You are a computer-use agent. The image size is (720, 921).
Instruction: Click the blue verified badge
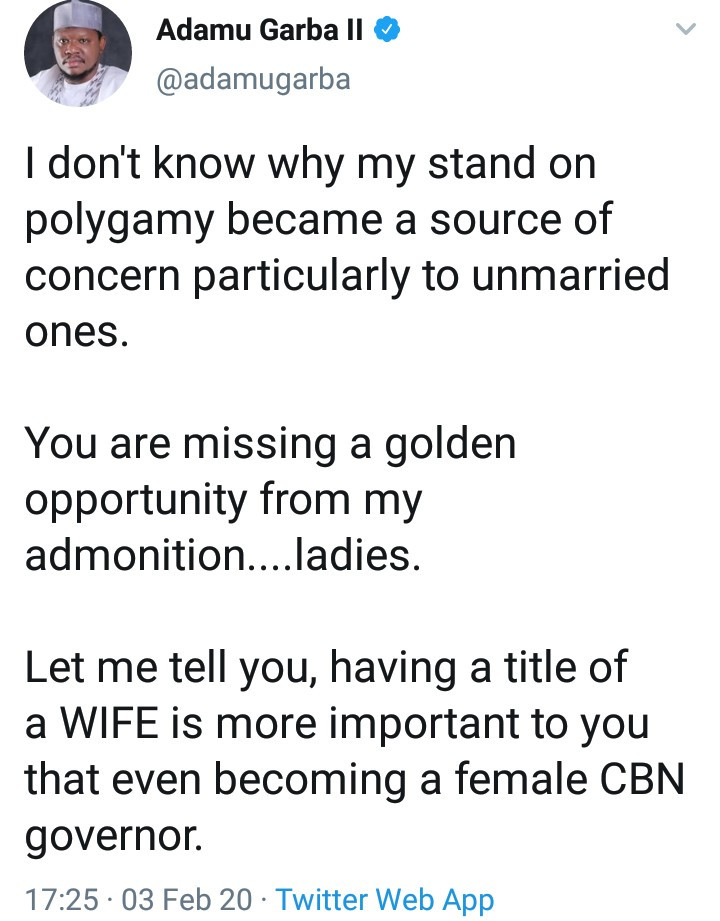coord(388,32)
